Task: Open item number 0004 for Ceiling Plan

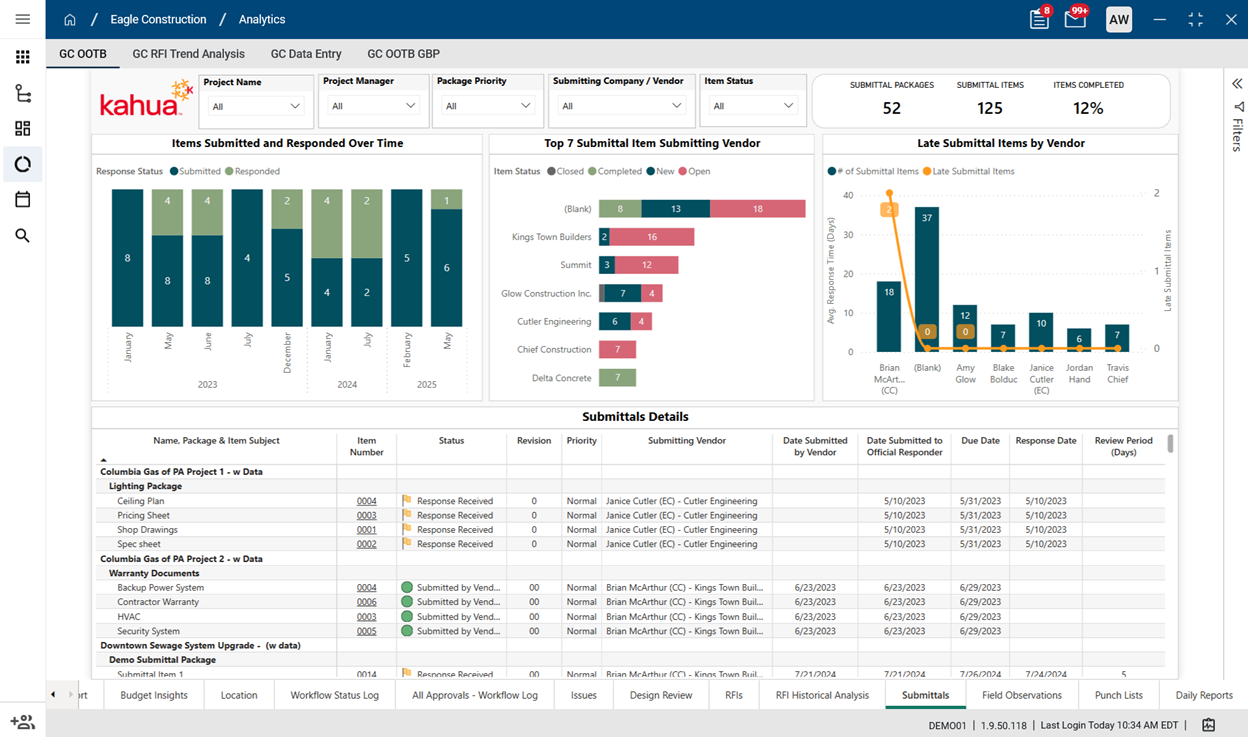Action: pyautogui.click(x=366, y=501)
